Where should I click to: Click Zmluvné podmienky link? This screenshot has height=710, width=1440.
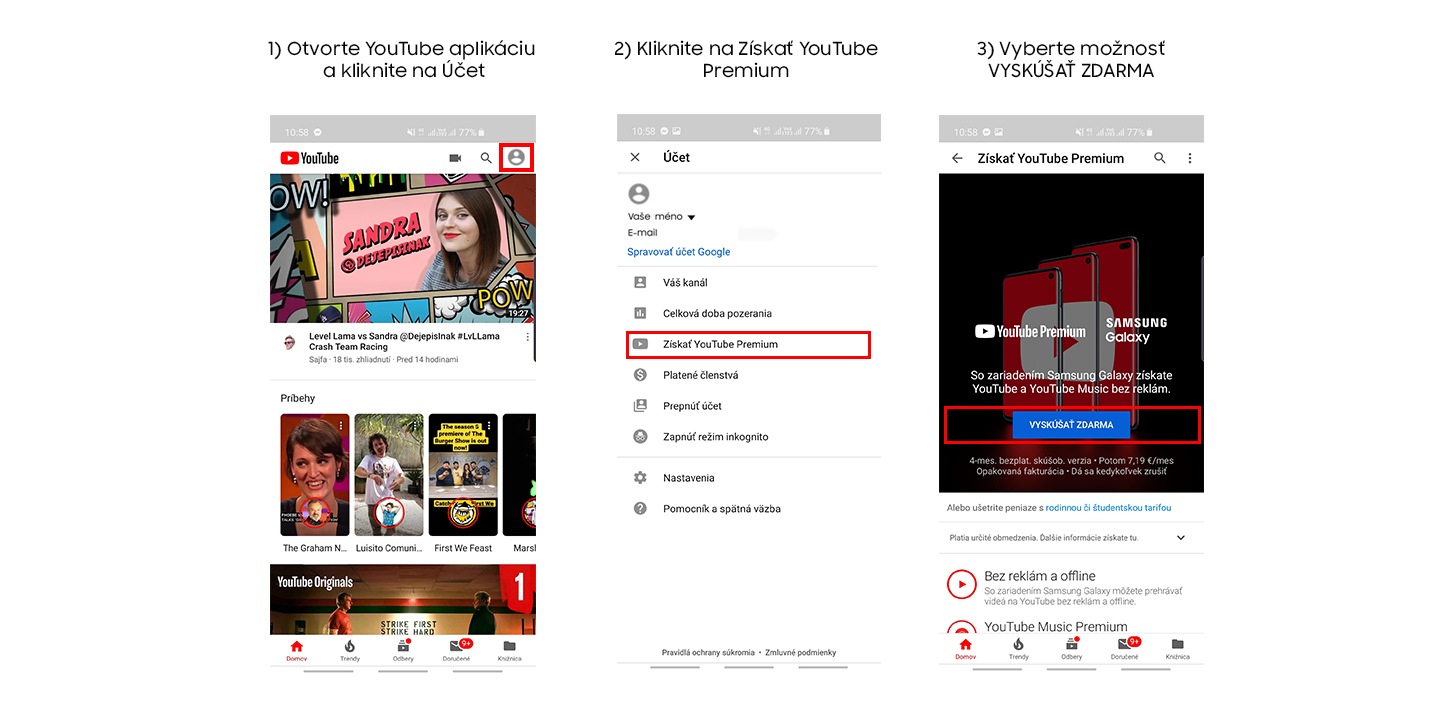[800, 653]
